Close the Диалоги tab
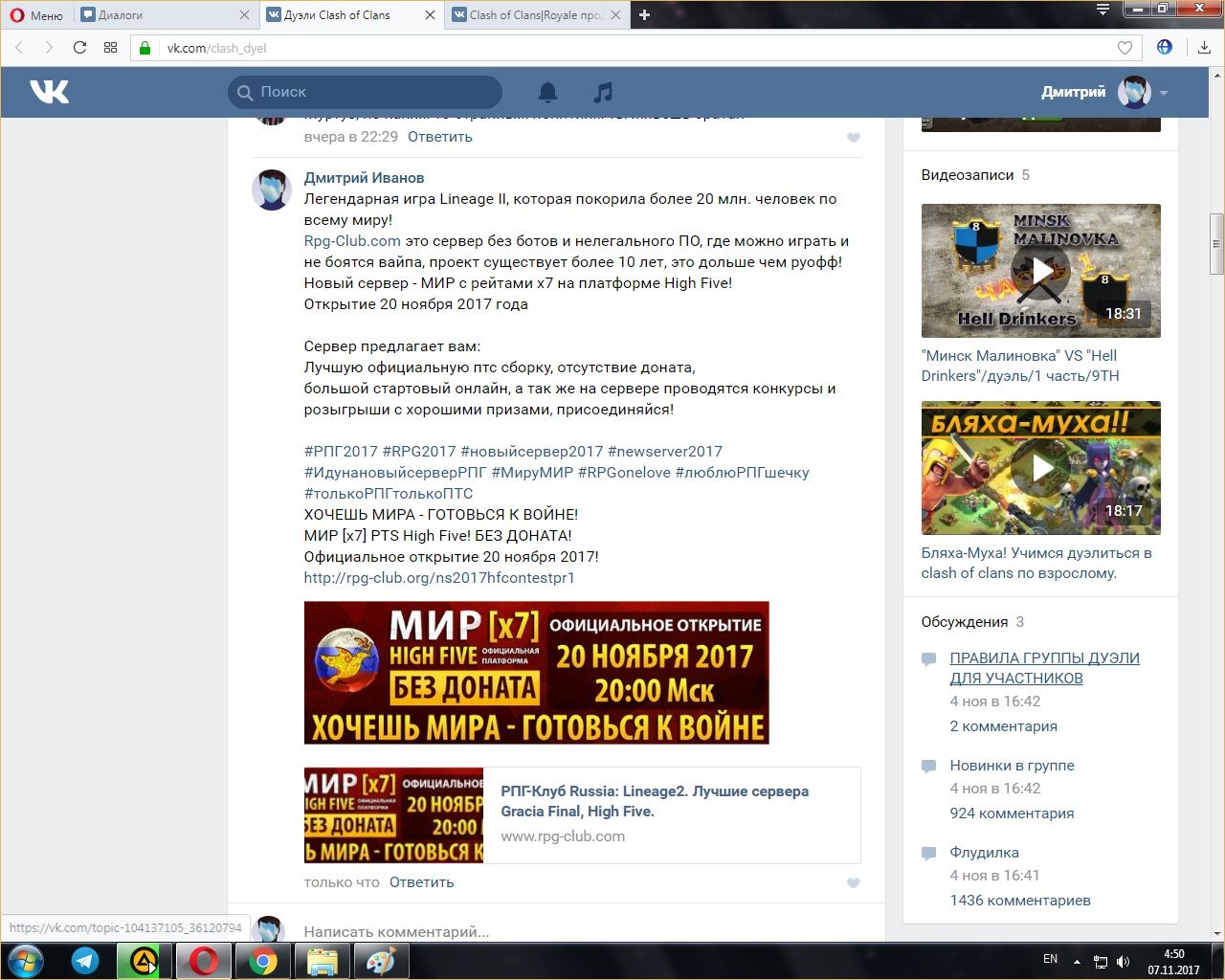This screenshot has height=980, width=1225. pyautogui.click(x=244, y=15)
